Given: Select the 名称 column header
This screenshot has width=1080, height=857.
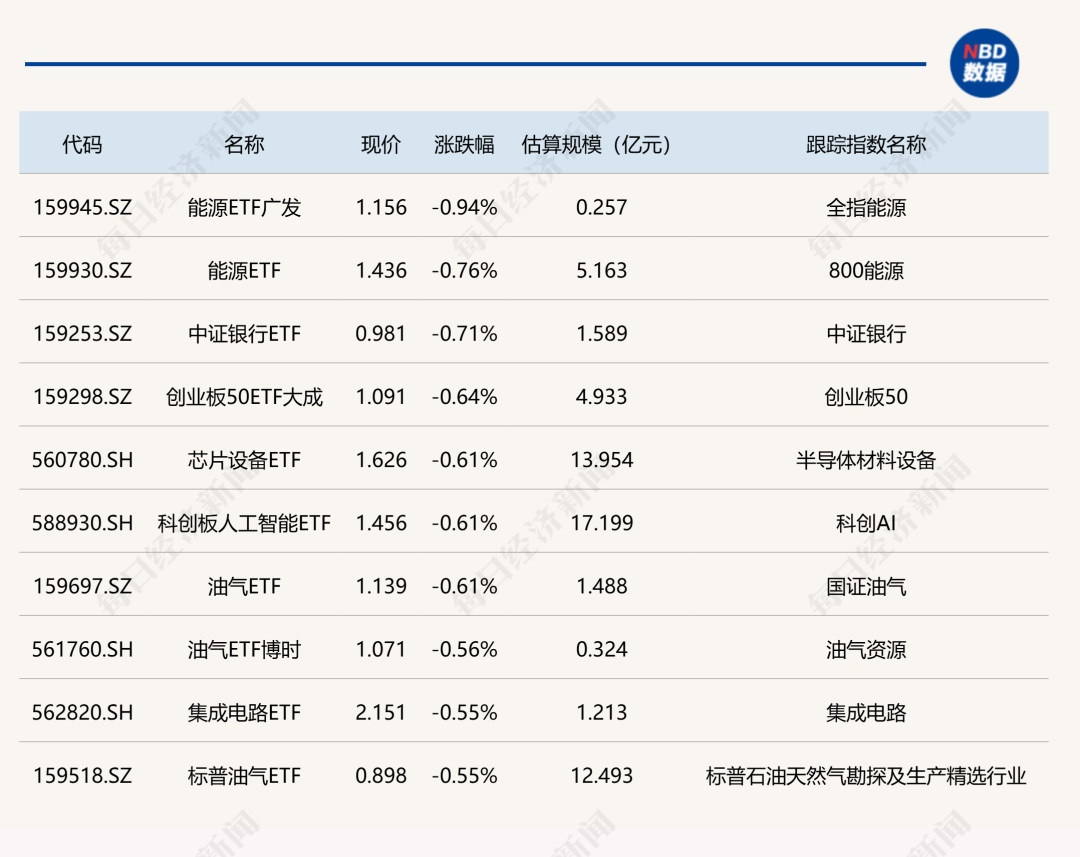Looking at the screenshot, I should [244, 144].
